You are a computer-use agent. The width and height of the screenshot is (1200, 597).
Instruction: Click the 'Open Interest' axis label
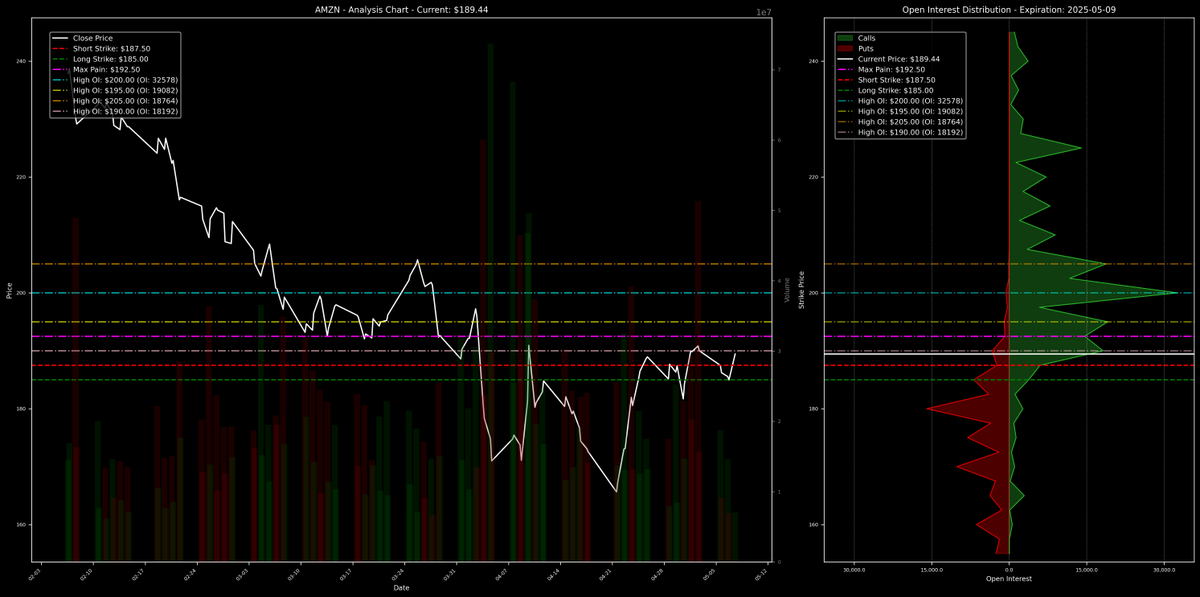tap(1009, 579)
